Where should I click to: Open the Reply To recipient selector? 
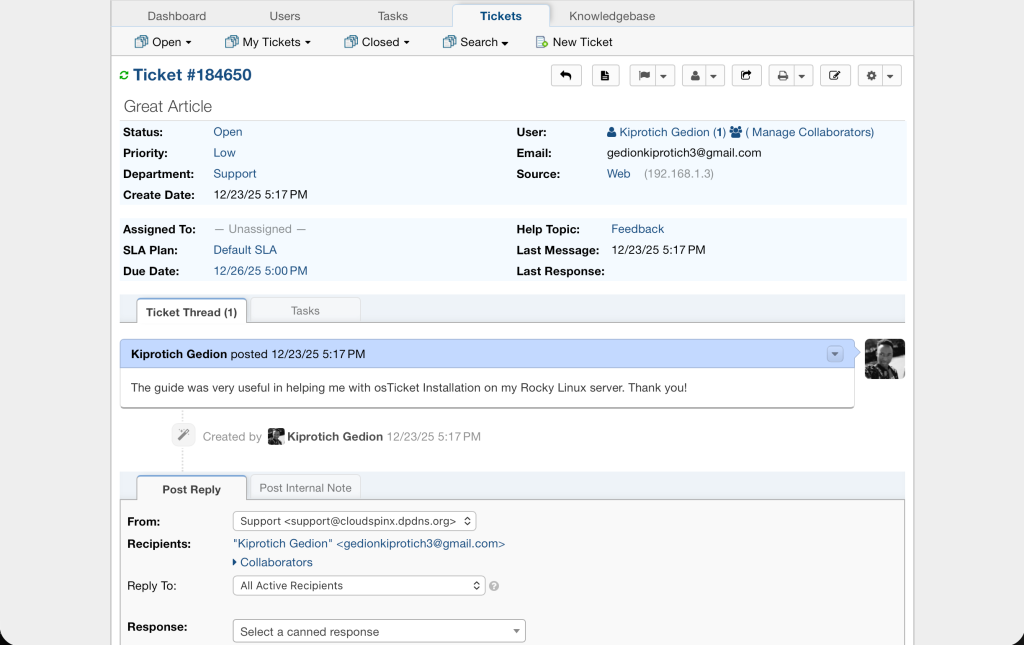tap(358, 585)
